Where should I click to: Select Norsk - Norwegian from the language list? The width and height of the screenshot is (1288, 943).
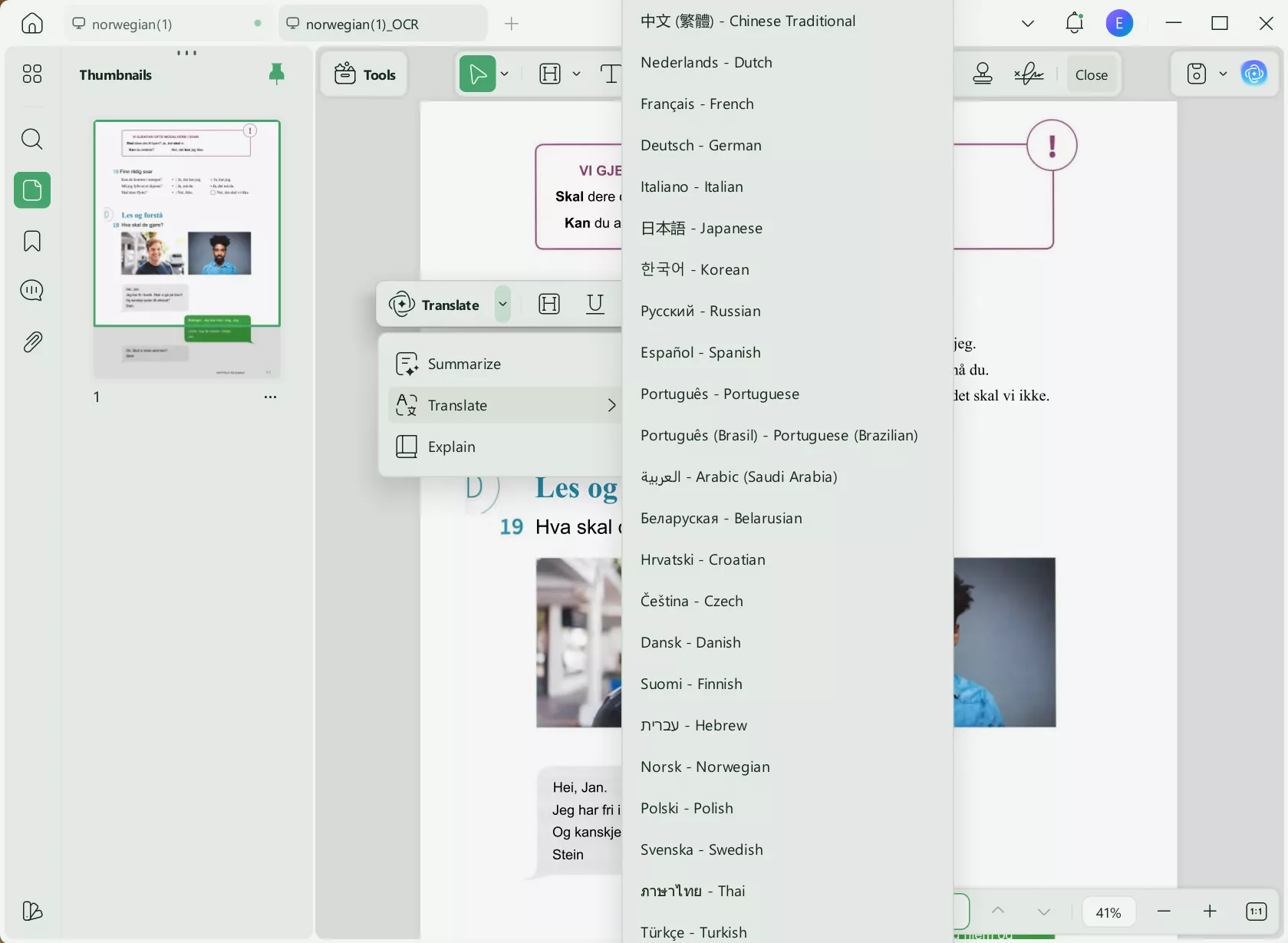coord(704,767)
